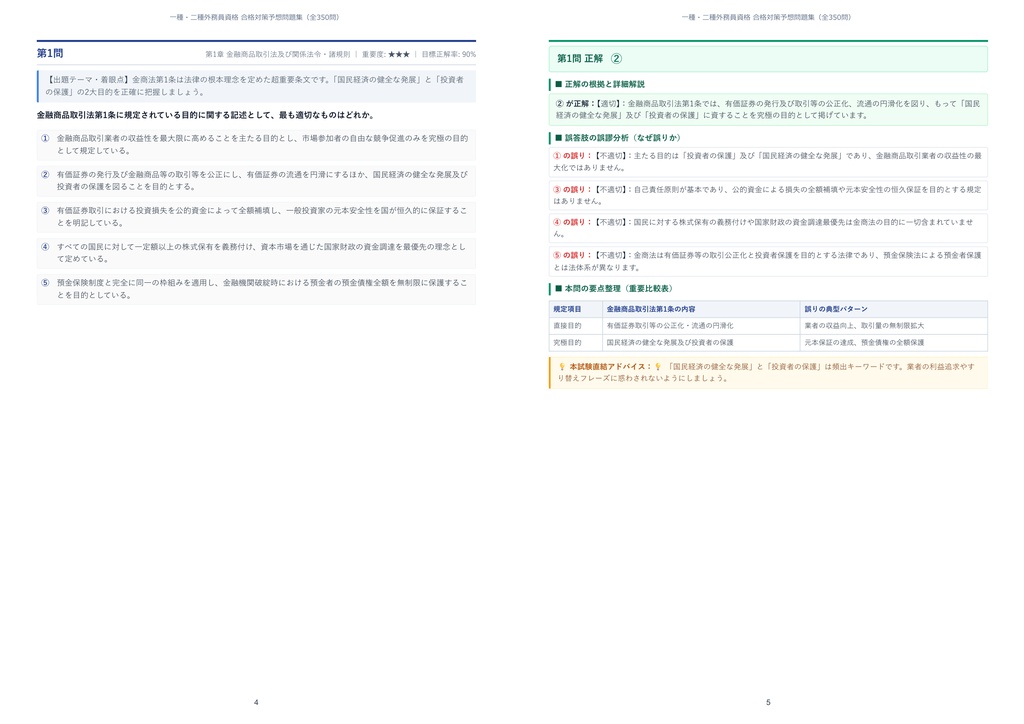Select answer text 金融商品取引業者の収益性を最大限に高める…
Image resolution: width=1024 pixels, height=724 pixels.
262,144
